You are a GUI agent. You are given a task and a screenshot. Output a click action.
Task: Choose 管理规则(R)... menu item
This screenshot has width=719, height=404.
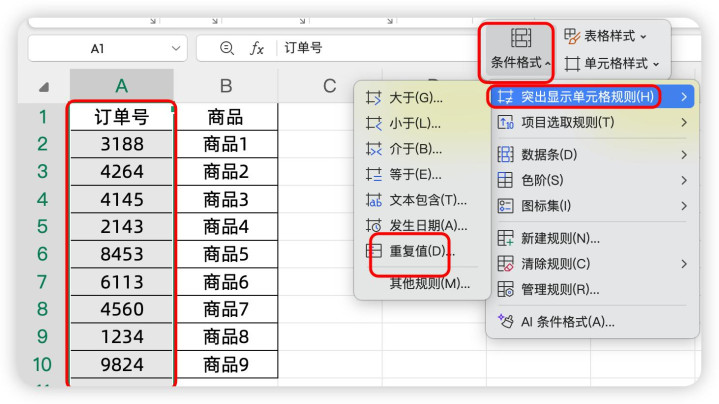coord(592,289)
